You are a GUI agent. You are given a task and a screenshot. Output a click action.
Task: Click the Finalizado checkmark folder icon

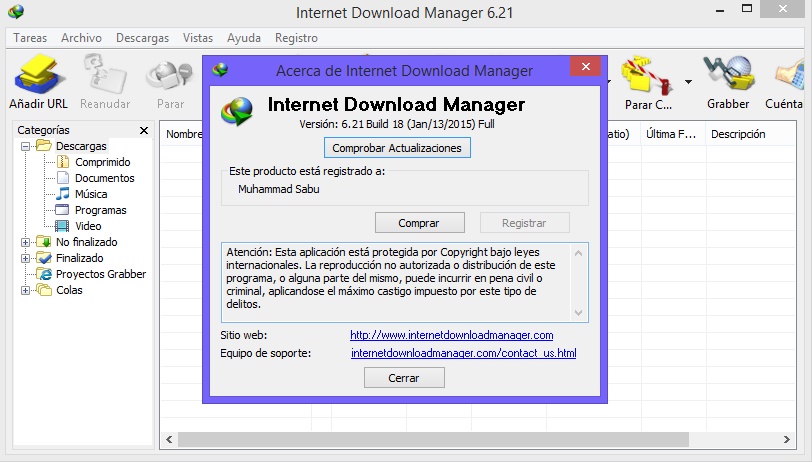tap(44, 258)
